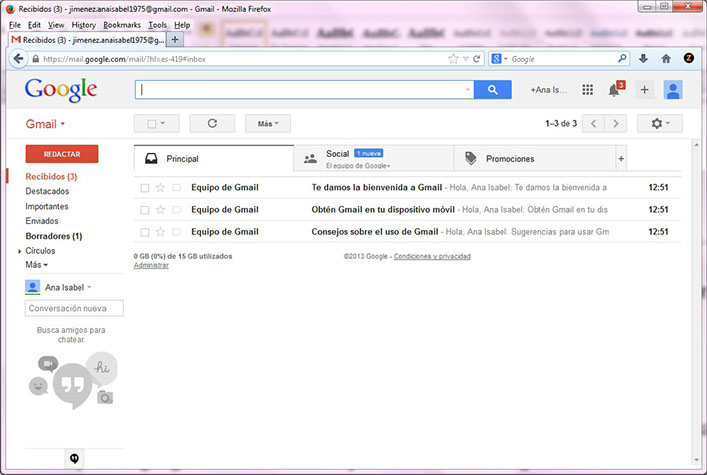707x475 pixels.
Task: Open the Tools menu
Action: pos(157,25)
